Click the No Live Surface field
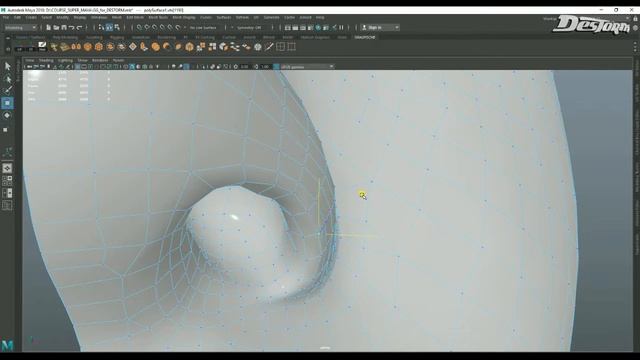 coord(203,27)
